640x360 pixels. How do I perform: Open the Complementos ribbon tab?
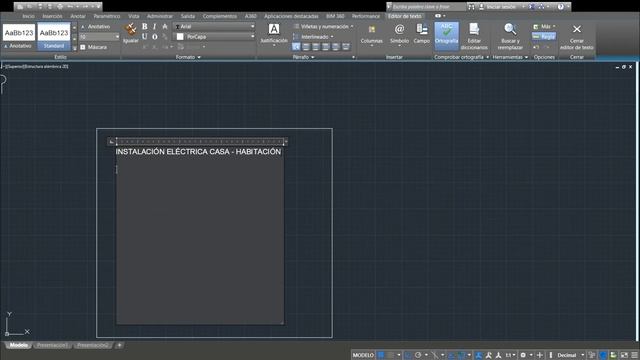click(x=220, y=16)
